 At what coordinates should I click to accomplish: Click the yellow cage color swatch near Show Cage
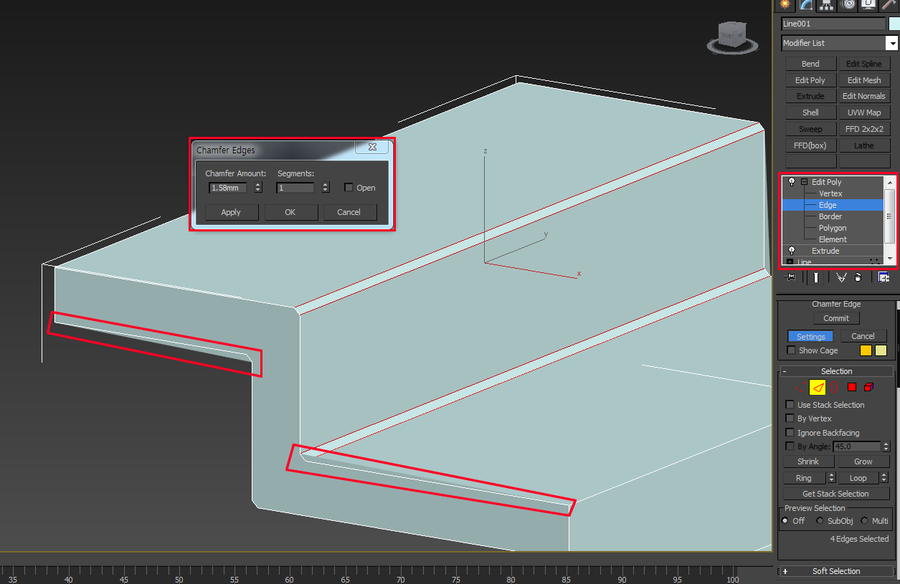pyautogui.click(x=866, y=349)
